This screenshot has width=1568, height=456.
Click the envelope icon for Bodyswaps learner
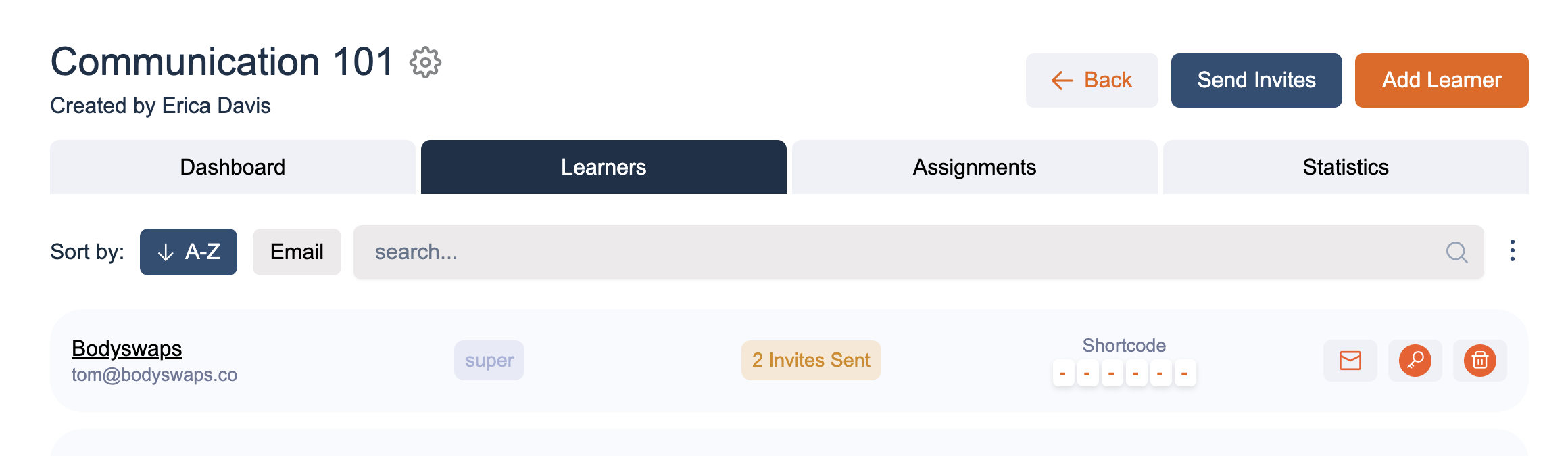pyautogui.click(x=1350, y=361)
